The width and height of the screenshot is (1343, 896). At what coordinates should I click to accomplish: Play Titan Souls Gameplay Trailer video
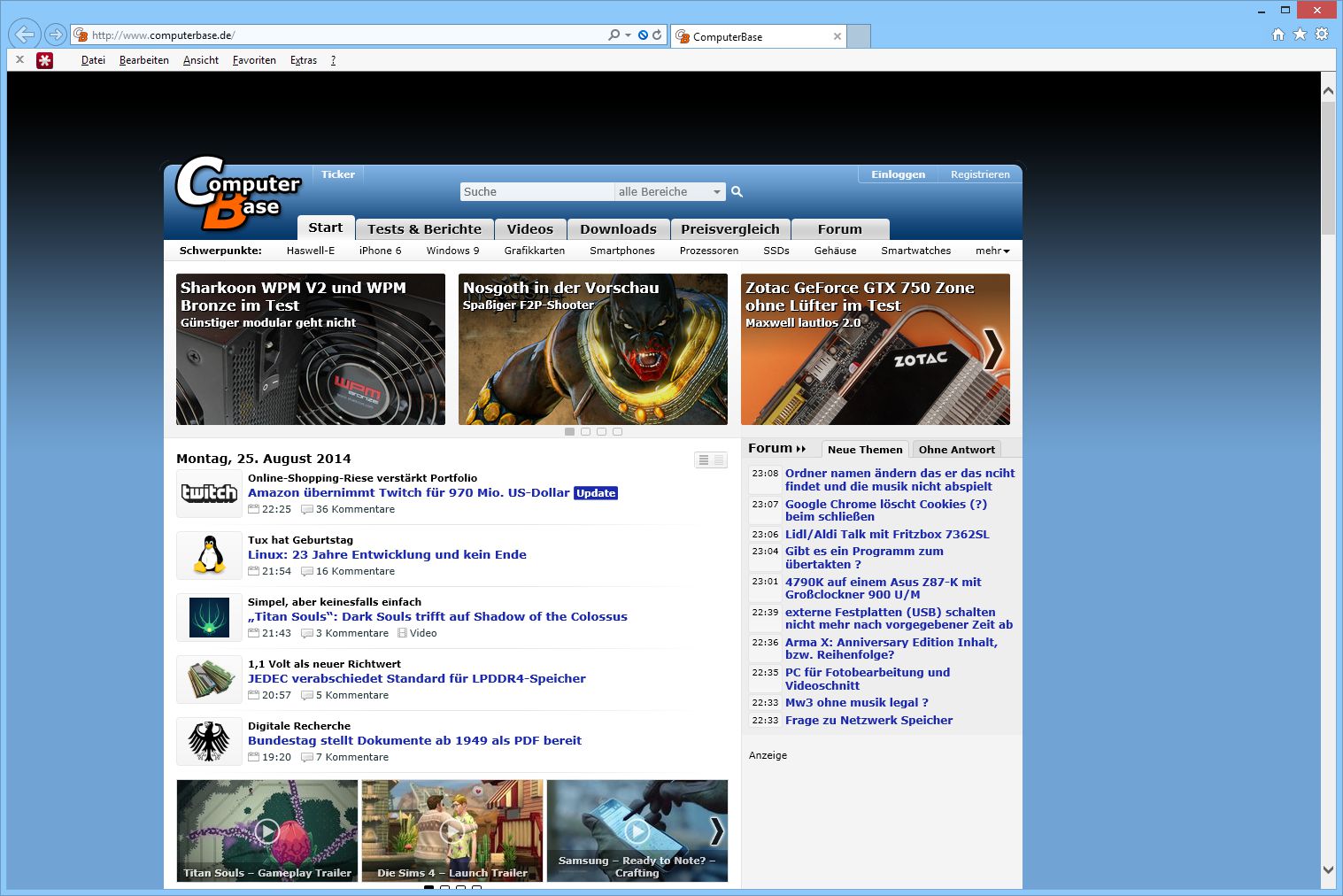(267, 830)
